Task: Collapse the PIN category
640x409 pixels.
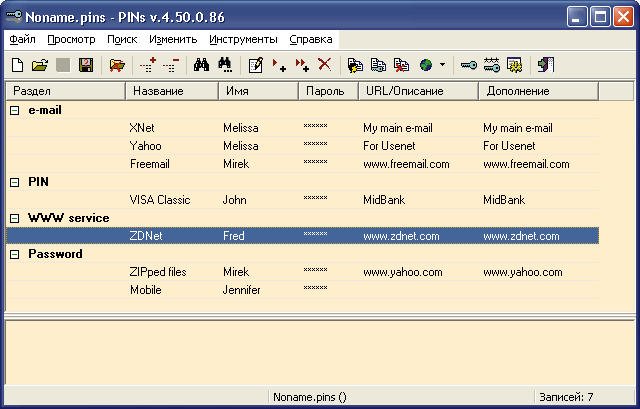Action: 14,182
